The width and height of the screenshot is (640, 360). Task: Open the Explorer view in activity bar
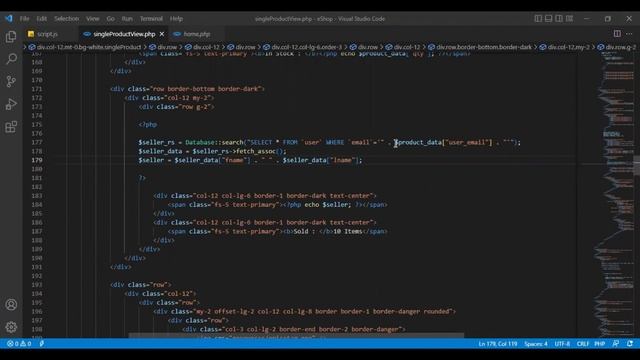click(x=11, y=37)
